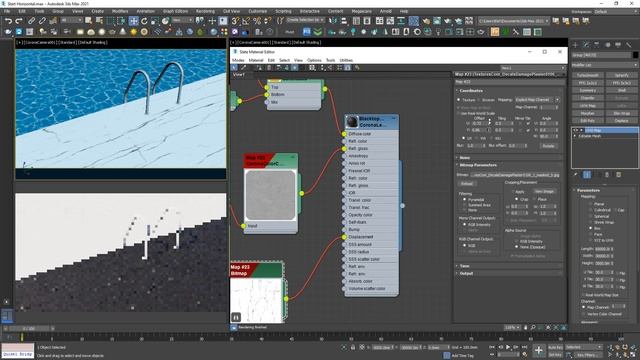The height and width of the screenshot is (360, 640).
Task: Choose the Select and Rotate tool
Action: click(x=144, y=21)
